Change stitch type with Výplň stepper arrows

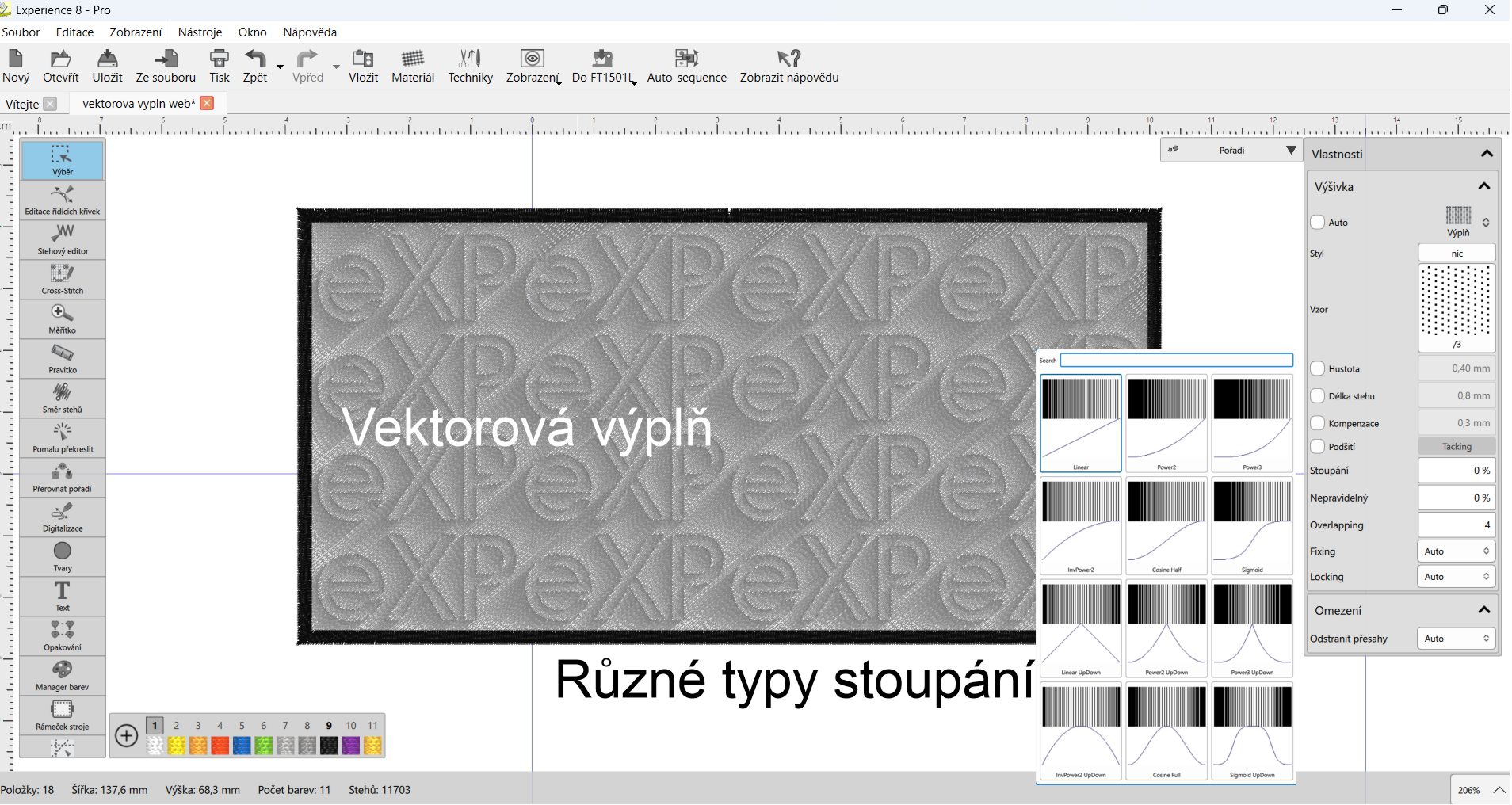[x=1486, y=223]
